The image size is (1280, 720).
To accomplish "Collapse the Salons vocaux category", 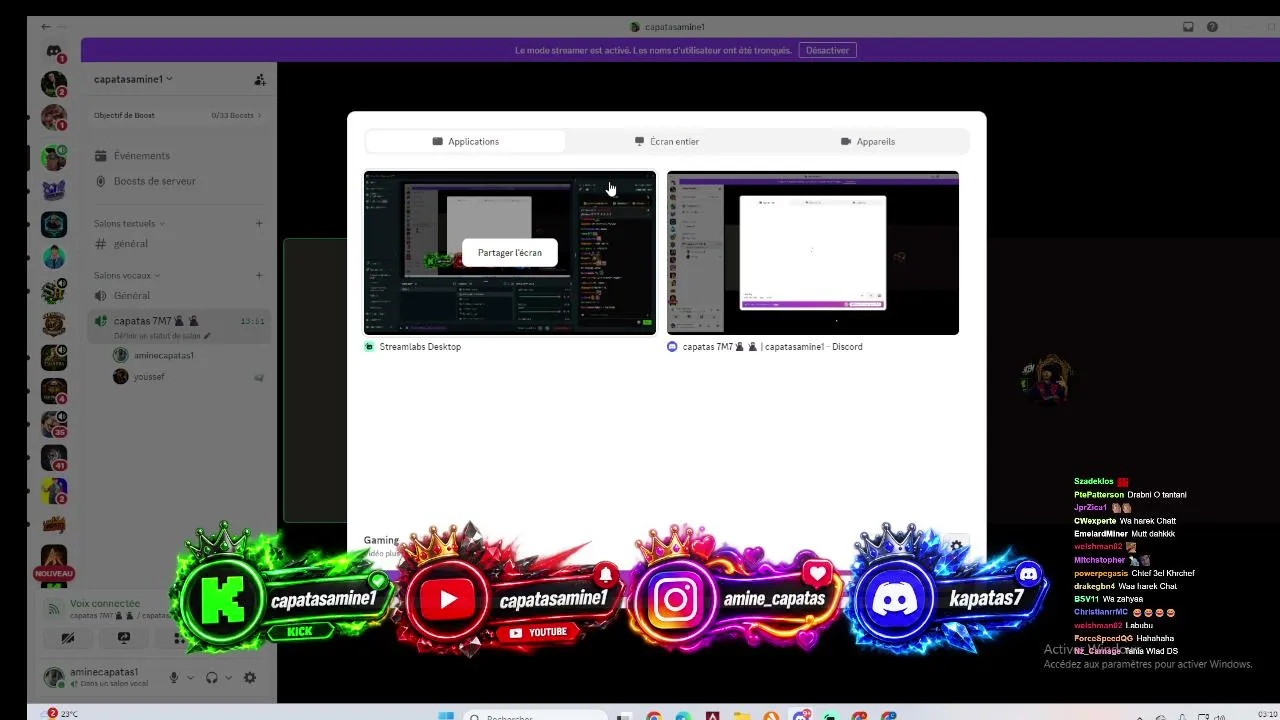I will point(127,276).
